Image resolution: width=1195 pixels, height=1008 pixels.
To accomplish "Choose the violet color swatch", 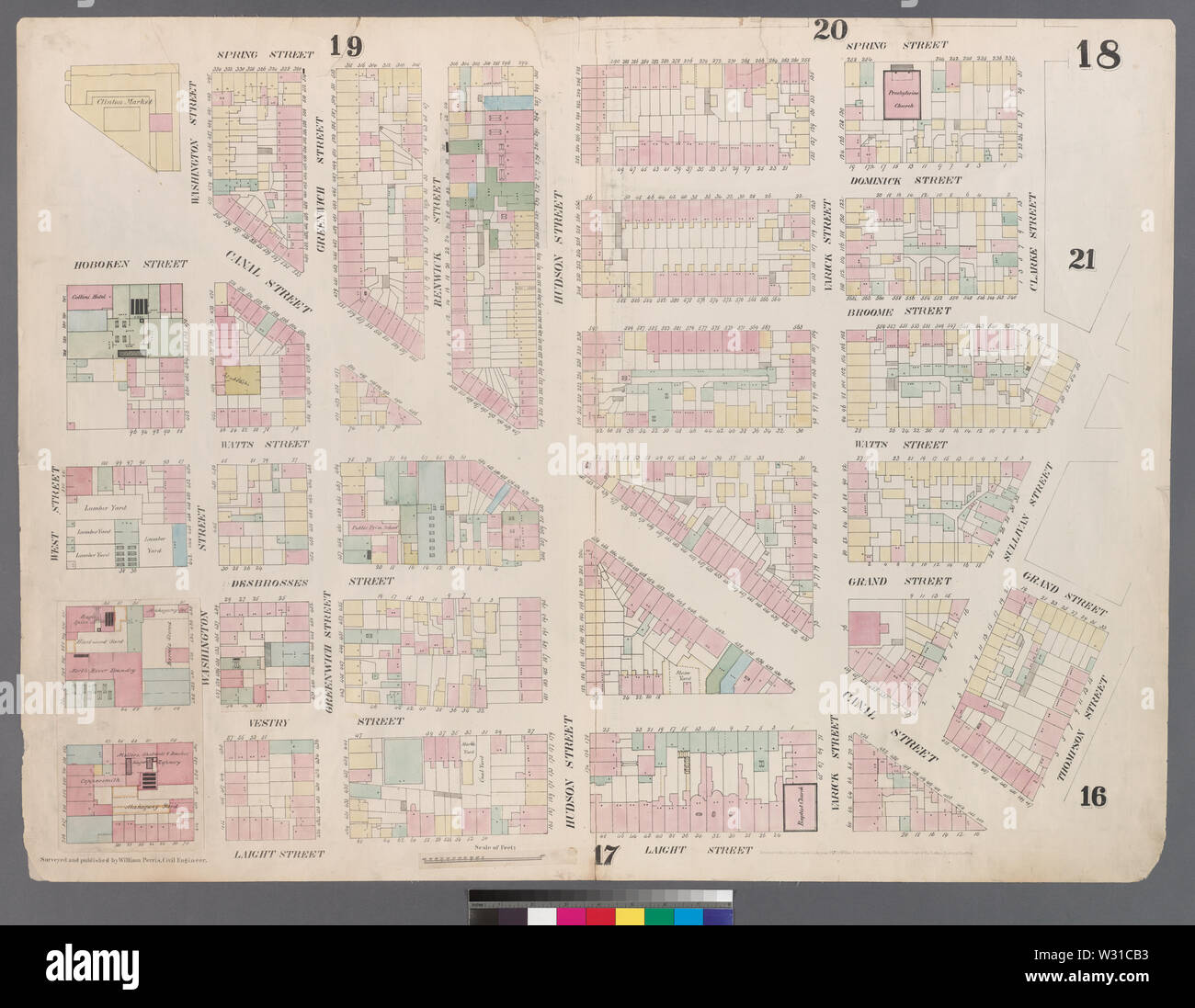I will click(x=718, y=916).
